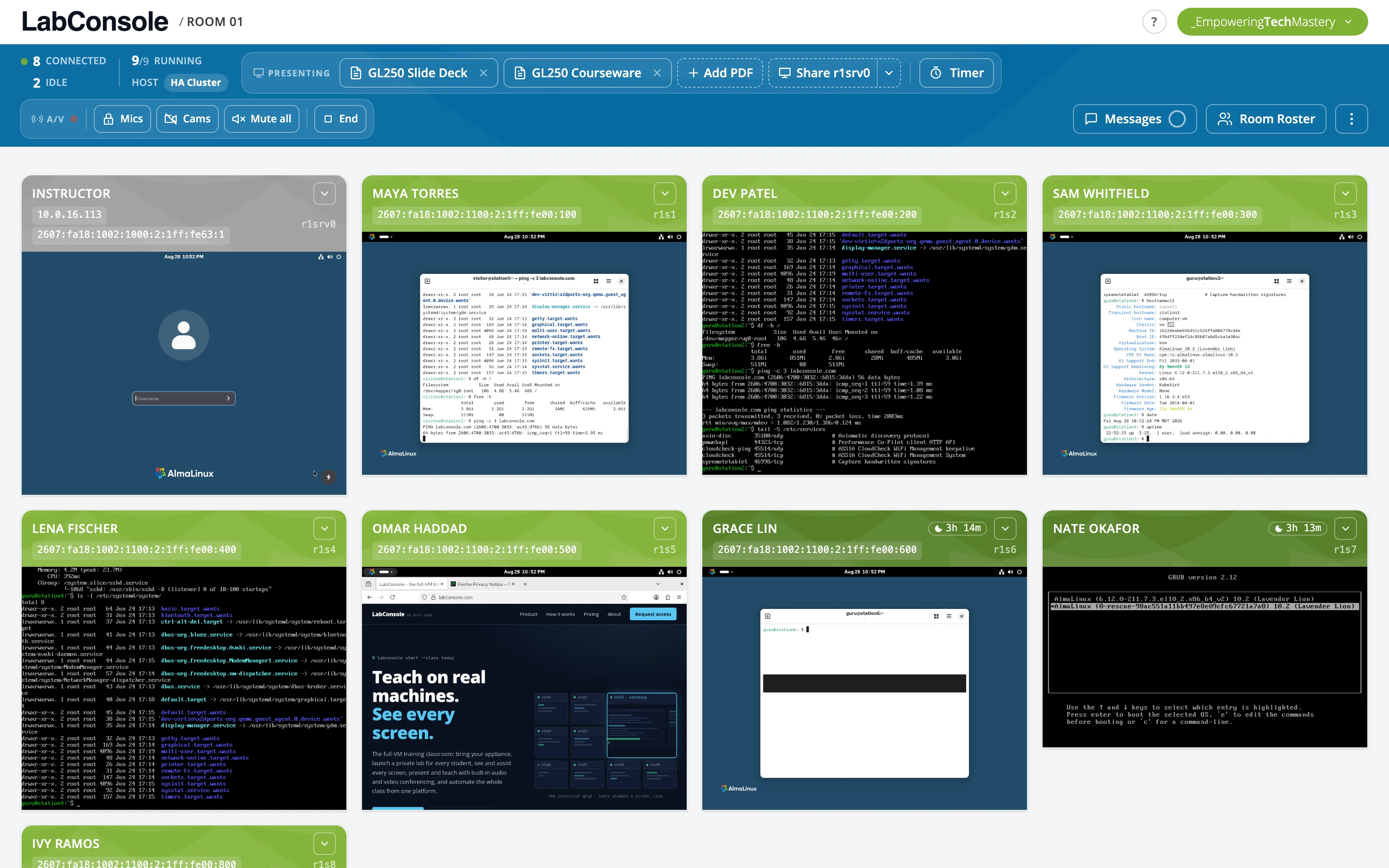The image size is (1389, 868).
Task: Click Maya Torres IPv6 address chip
Action: [477, 215]
